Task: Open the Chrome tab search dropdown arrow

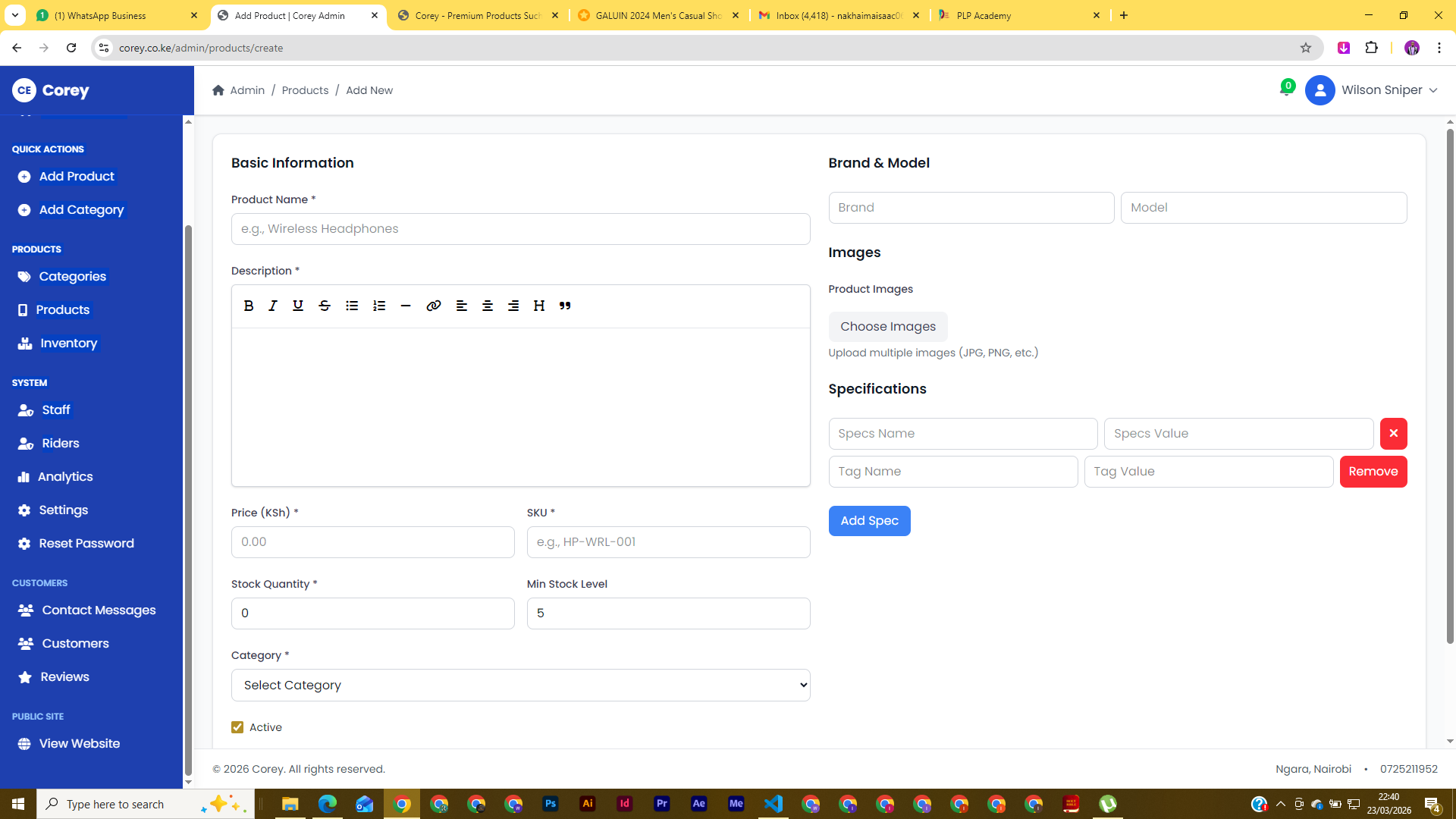Action: (14, 15)
